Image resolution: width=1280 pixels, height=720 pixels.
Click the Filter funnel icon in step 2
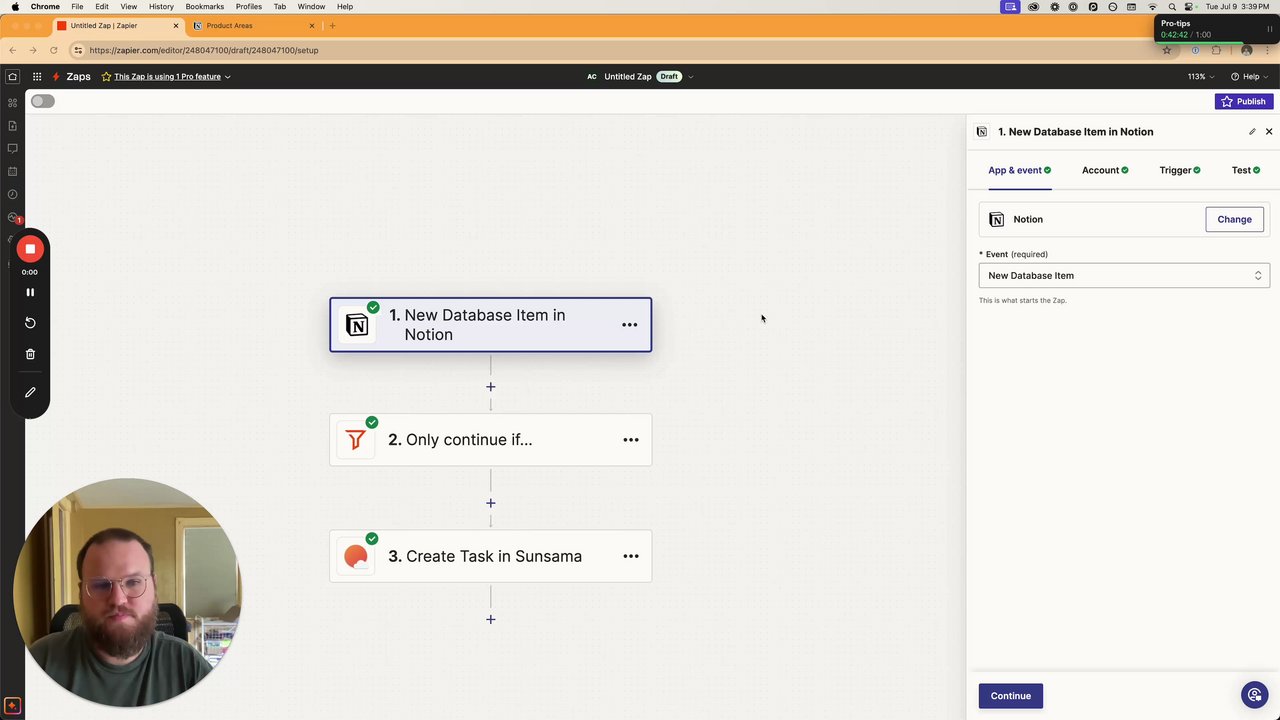tap(355, 440)
